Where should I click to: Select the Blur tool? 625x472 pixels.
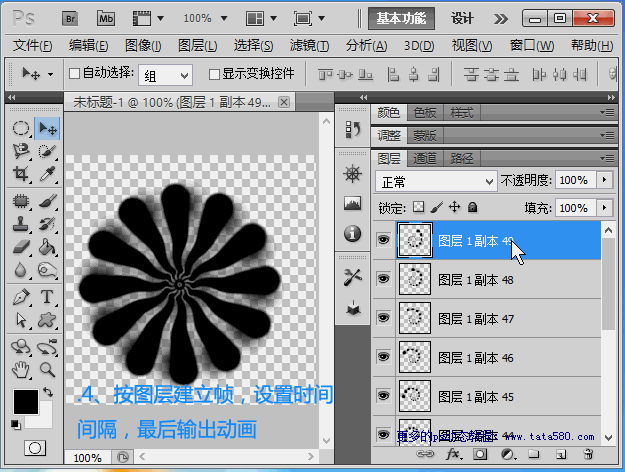pos(21,270)
